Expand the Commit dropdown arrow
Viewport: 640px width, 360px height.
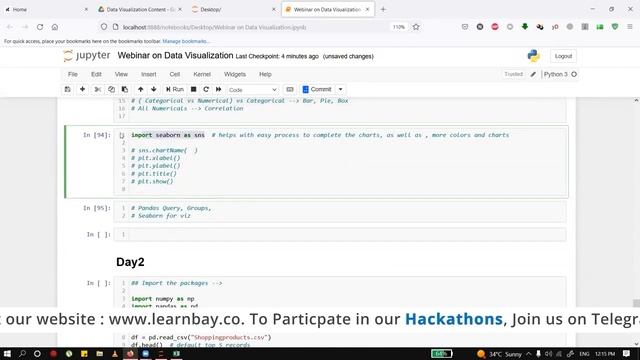pyautogui.click(x=340, y=89)
